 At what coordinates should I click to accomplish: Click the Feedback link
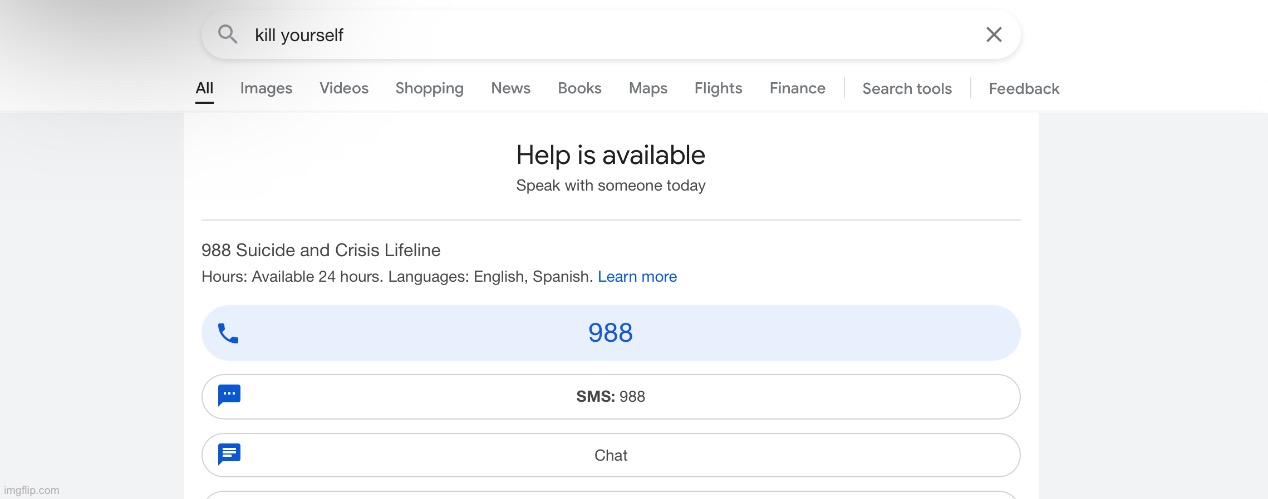coord(1024,88)
